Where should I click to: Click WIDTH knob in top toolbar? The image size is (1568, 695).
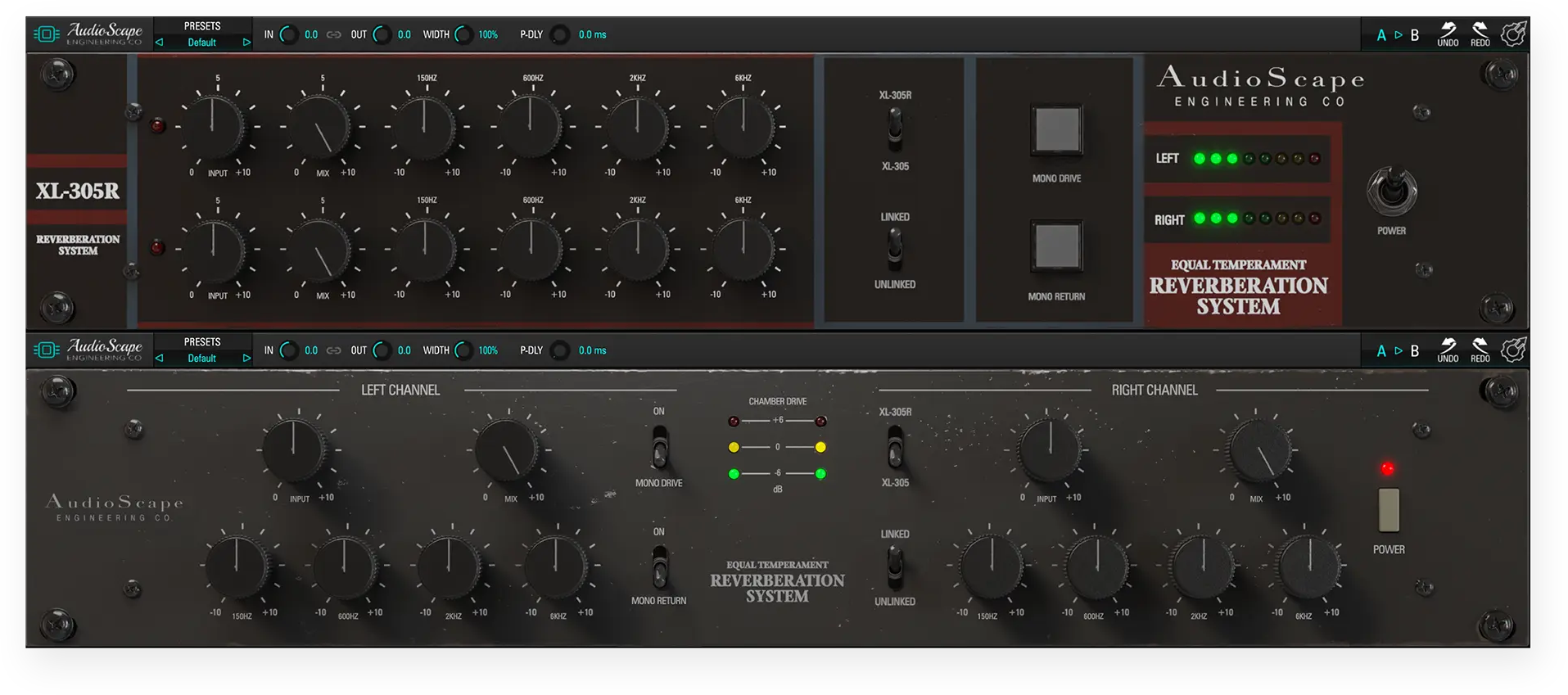[463, 34]
